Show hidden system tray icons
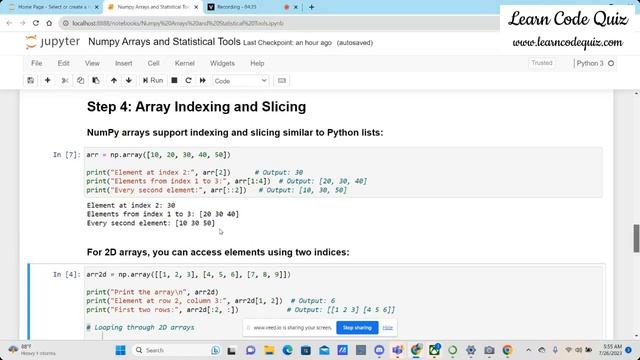This screenshot has width=640, height=360. pos(529,350)
